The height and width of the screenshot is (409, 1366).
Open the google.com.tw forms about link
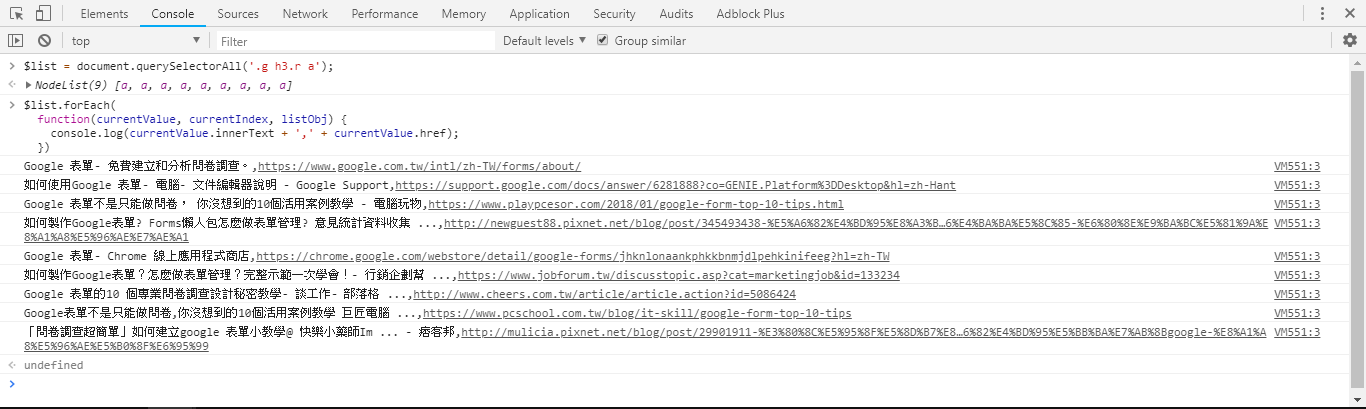[x=419, y=166]
